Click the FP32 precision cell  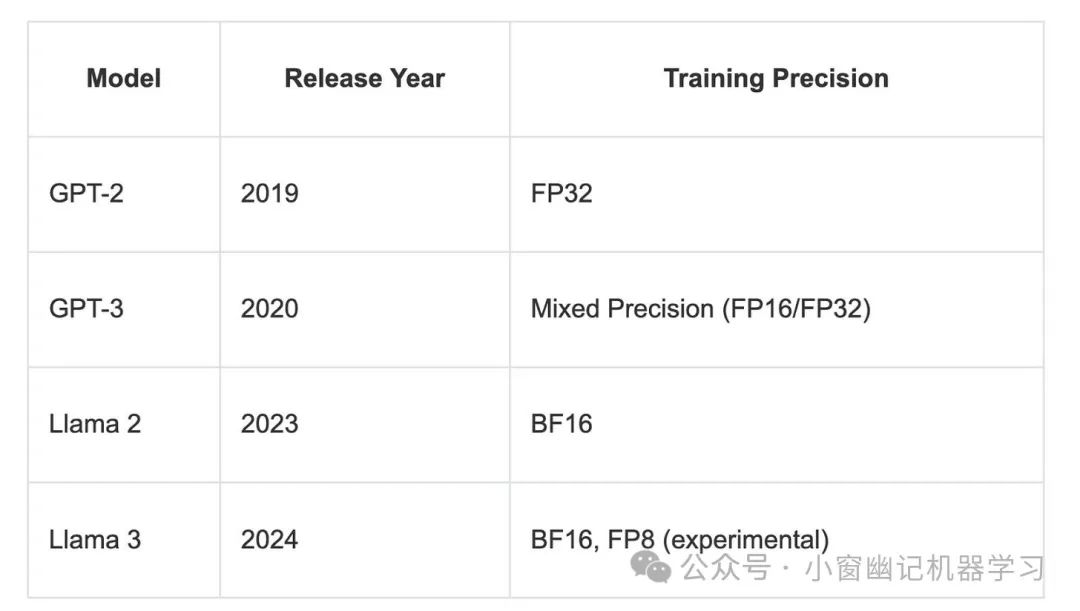point(776,194)
